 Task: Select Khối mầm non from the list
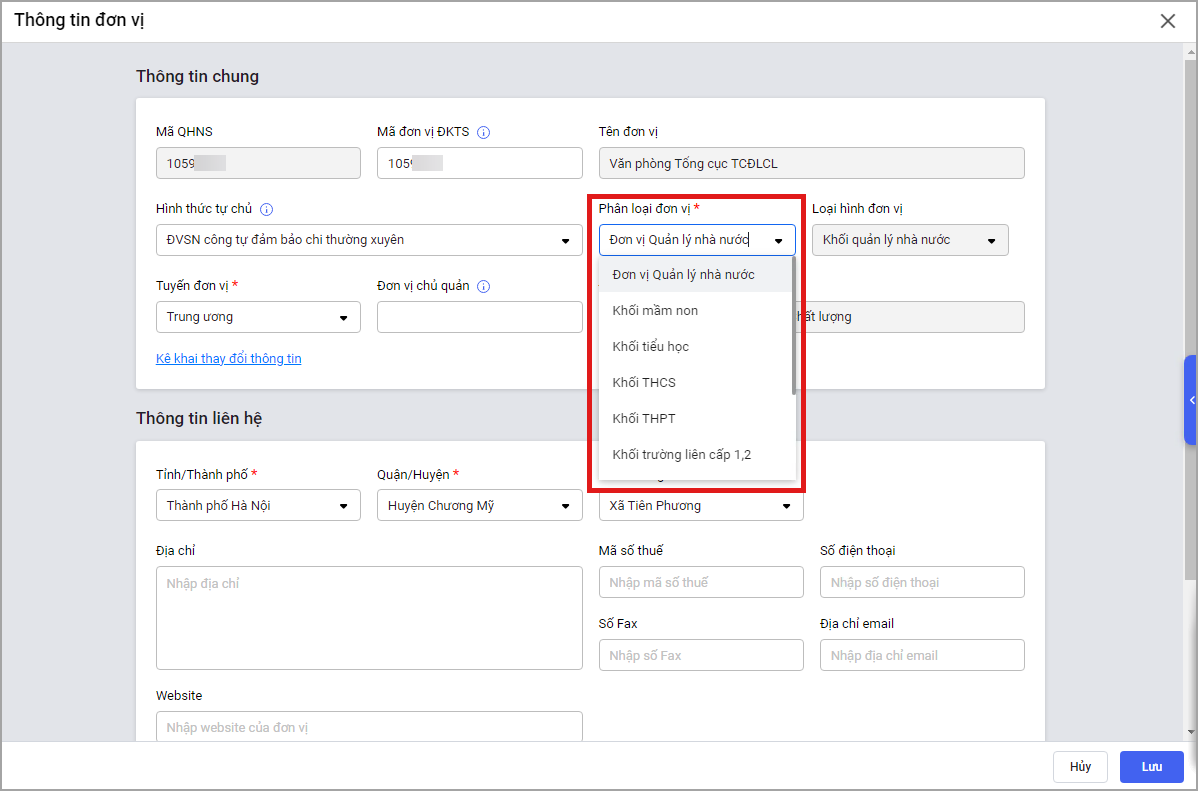655,311
